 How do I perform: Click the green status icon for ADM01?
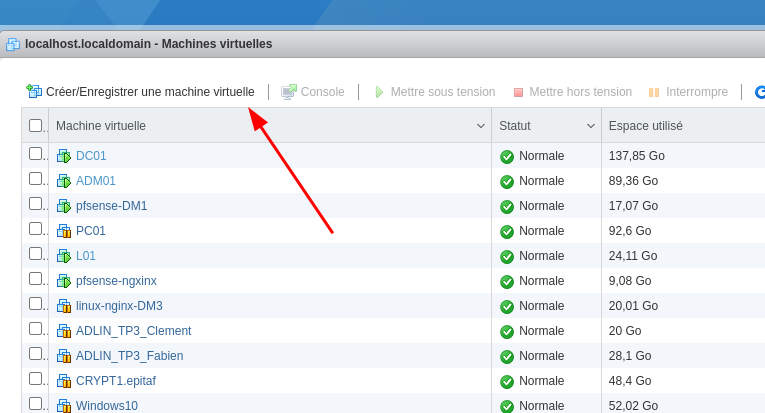point(507,181)
